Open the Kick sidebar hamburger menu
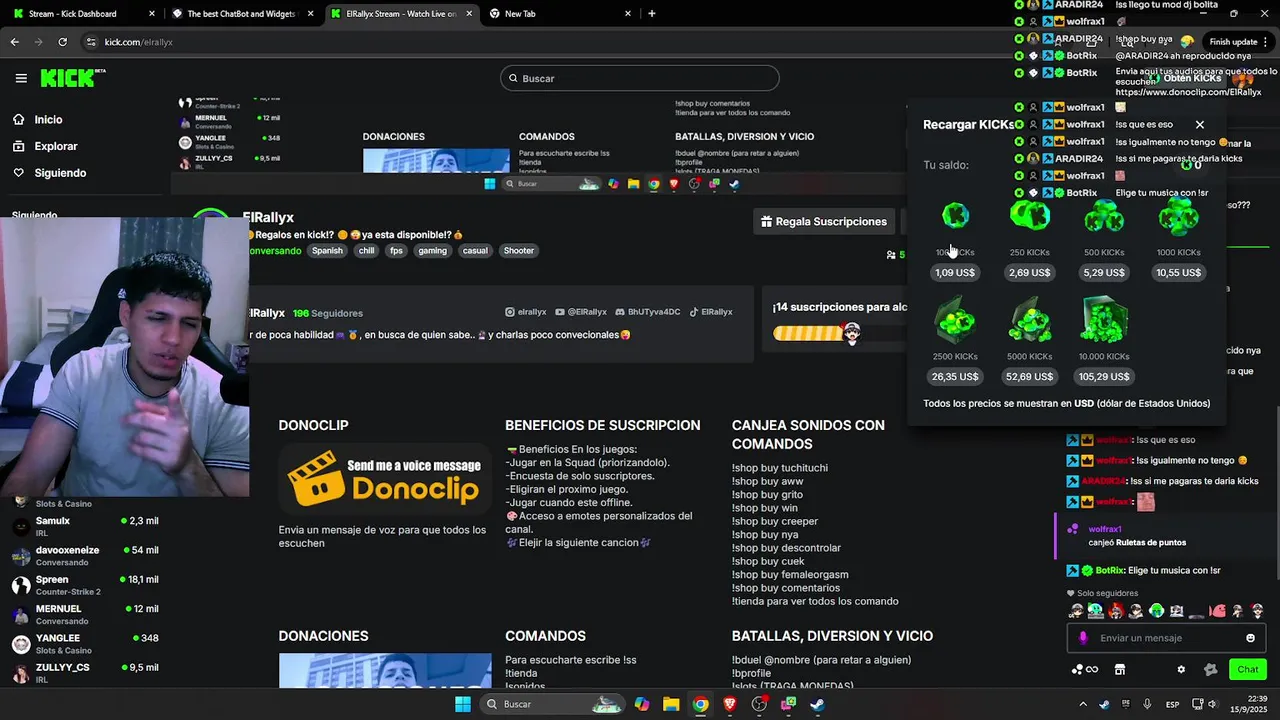Image resolution: width=1280 pixels, height=720 pixels. pyautogui.click(x=21, y=78)
